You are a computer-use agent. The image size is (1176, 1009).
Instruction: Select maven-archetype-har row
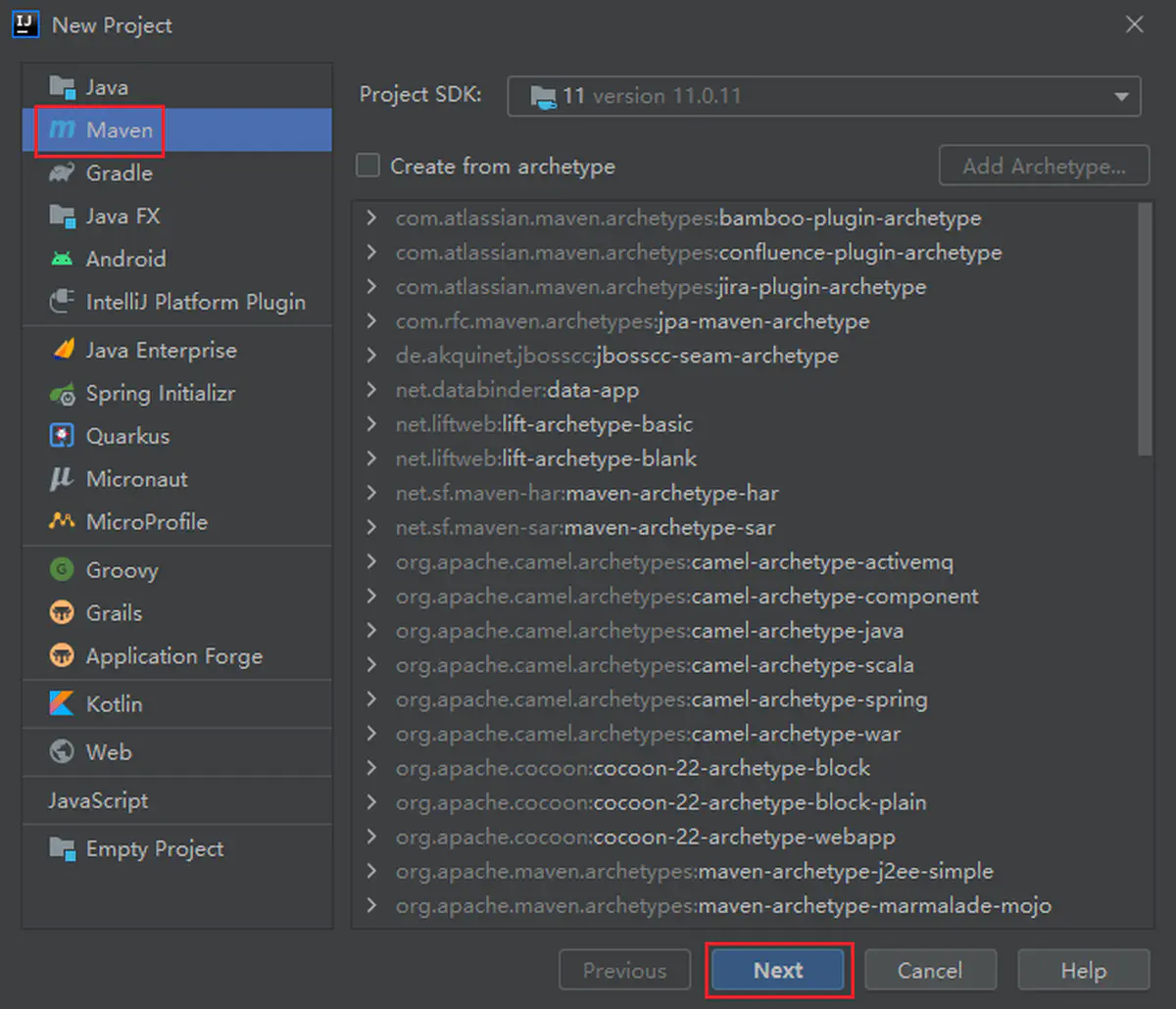[745, 493]
